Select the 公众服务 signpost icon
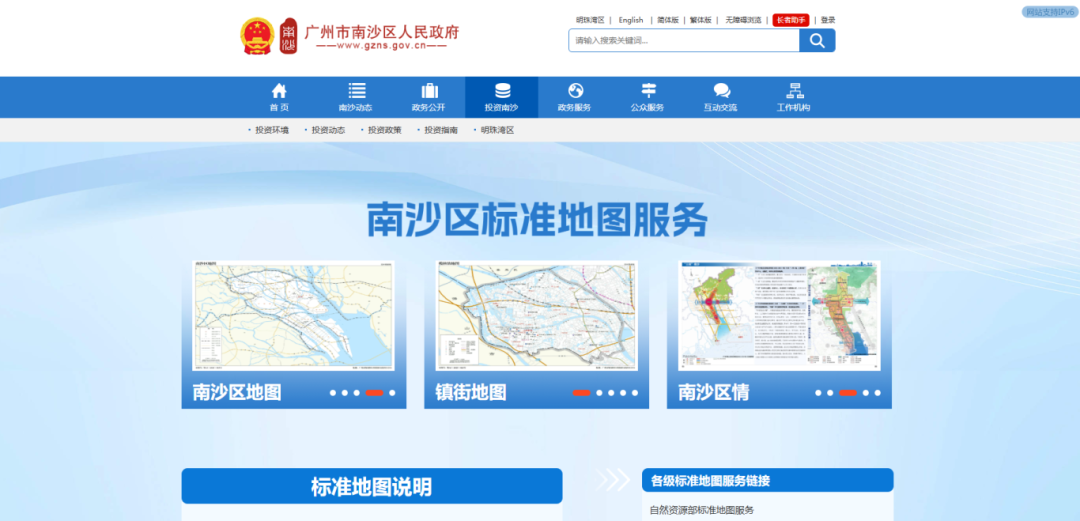 (648, 91)
